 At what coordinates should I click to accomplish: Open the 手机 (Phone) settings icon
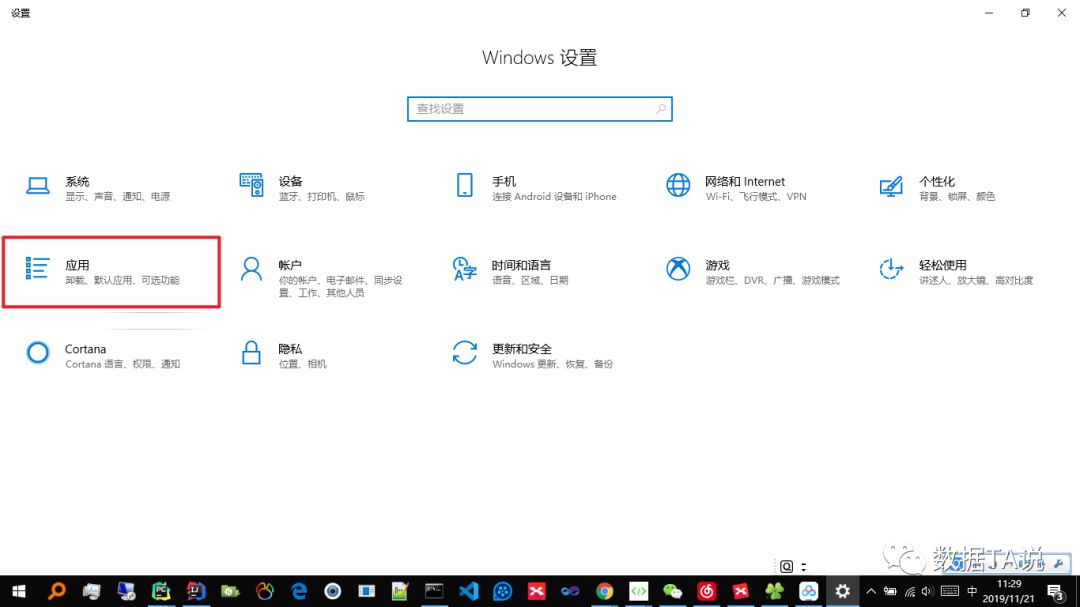pyautogui.click(x=465, y=185)
